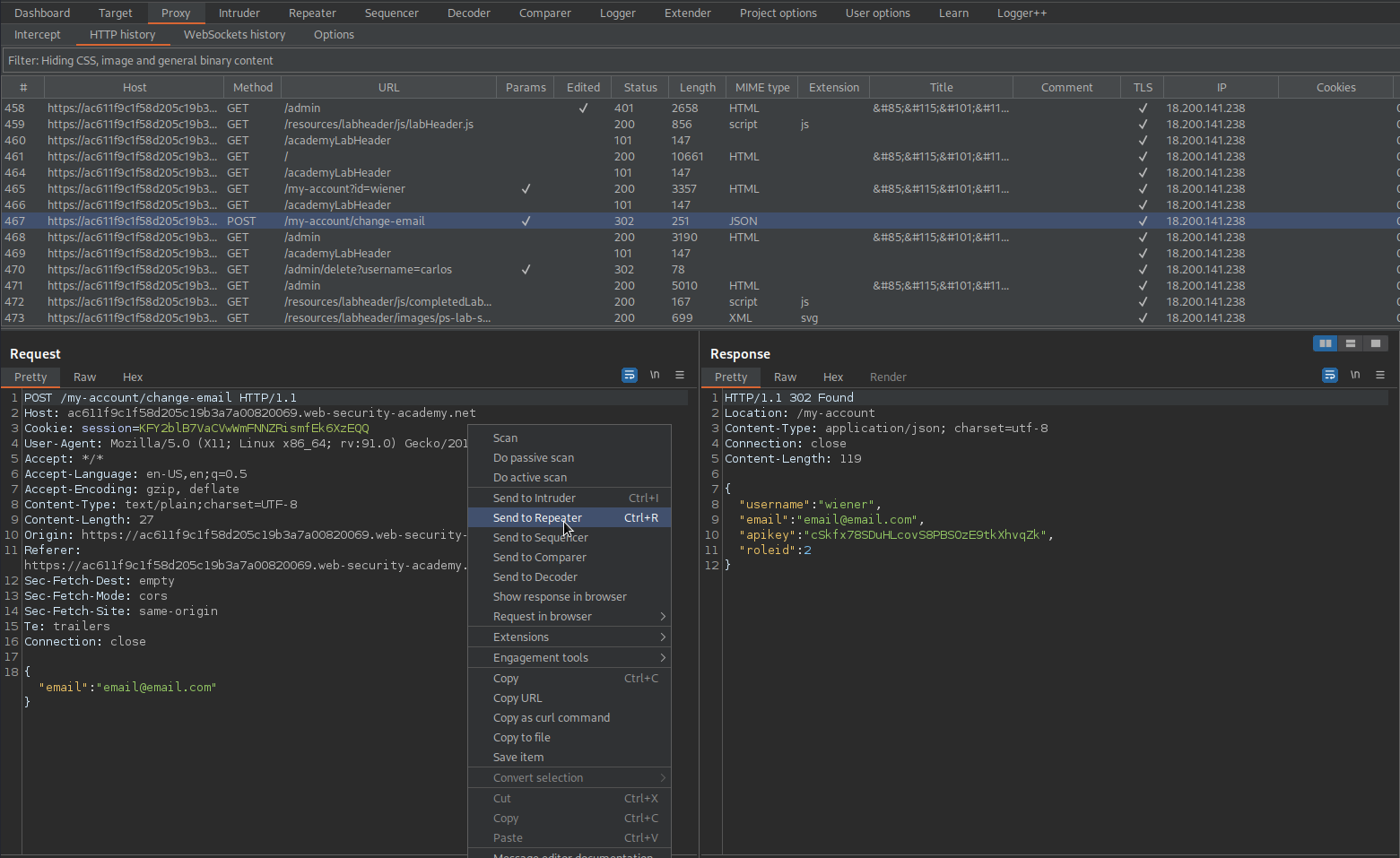Image resolution: width=1400 pixels, height=858 pixels.
Task: Click the Params checkmark in row 470
Action: pyautogui.click(x=526, y=270)
